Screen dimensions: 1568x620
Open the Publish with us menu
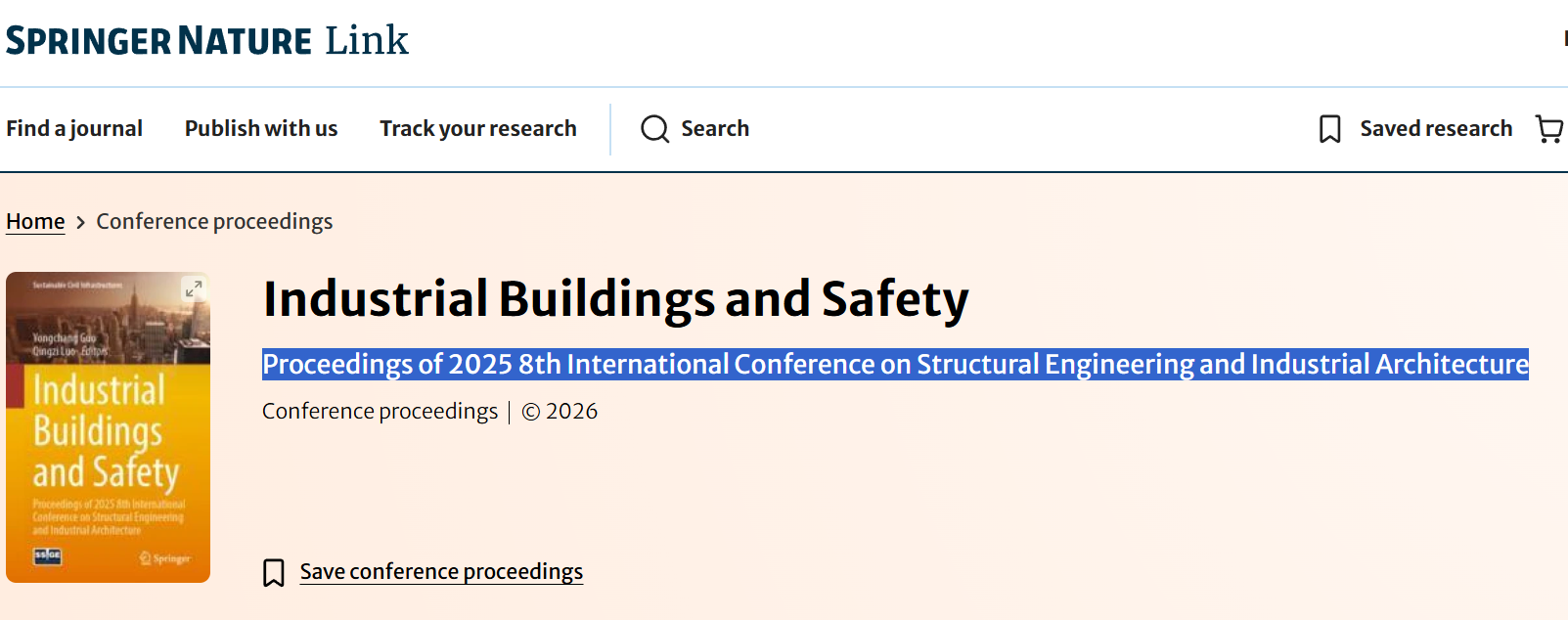[261, 128]
